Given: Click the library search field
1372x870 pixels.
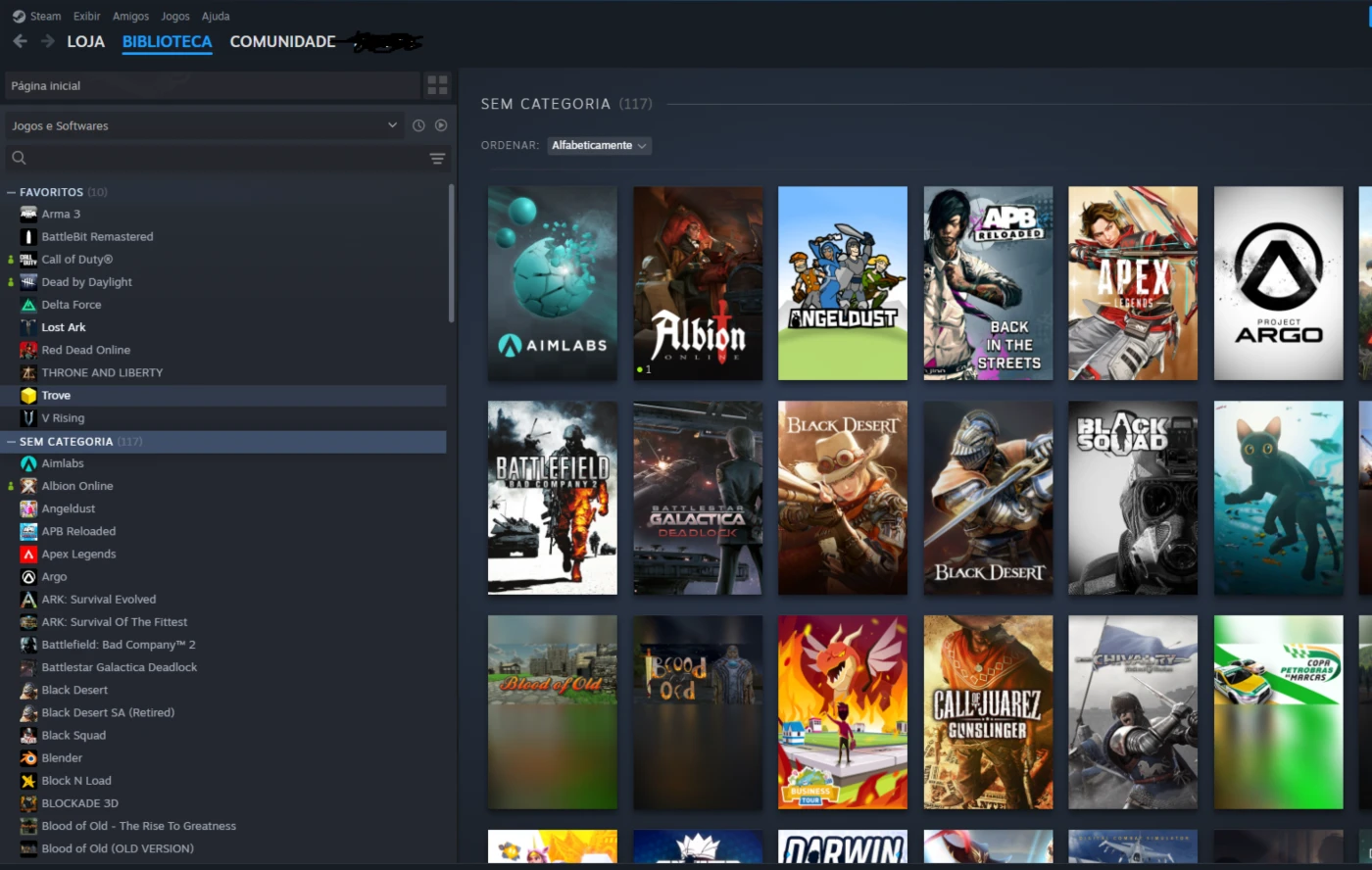Looking at the screenshot, I should [x=227, y=158].
